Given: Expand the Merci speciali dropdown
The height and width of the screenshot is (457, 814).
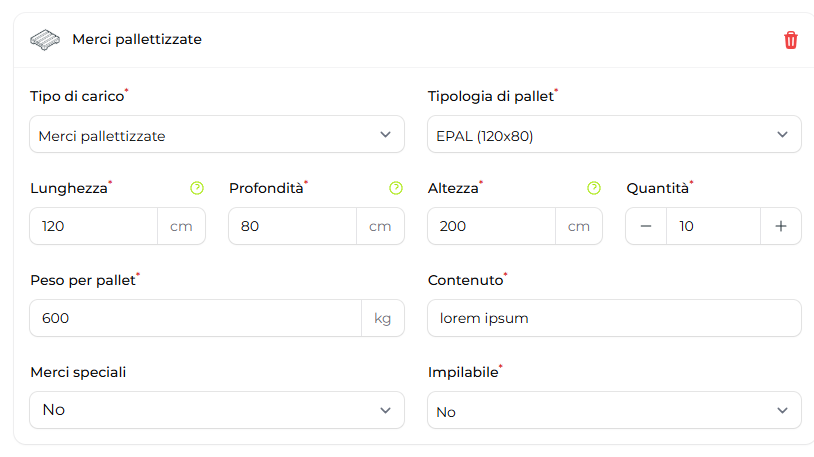Looking at the screenshot, I should pyautogui.click(x=217, y=410).
